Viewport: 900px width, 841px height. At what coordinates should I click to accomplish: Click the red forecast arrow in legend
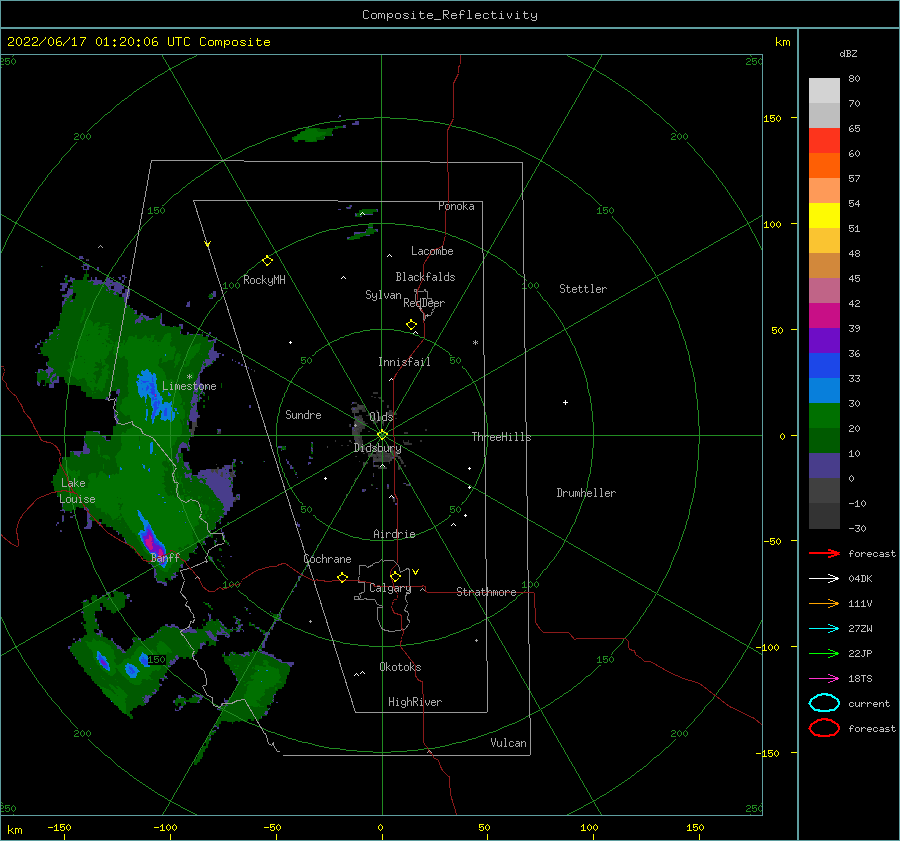coord(824,553)
